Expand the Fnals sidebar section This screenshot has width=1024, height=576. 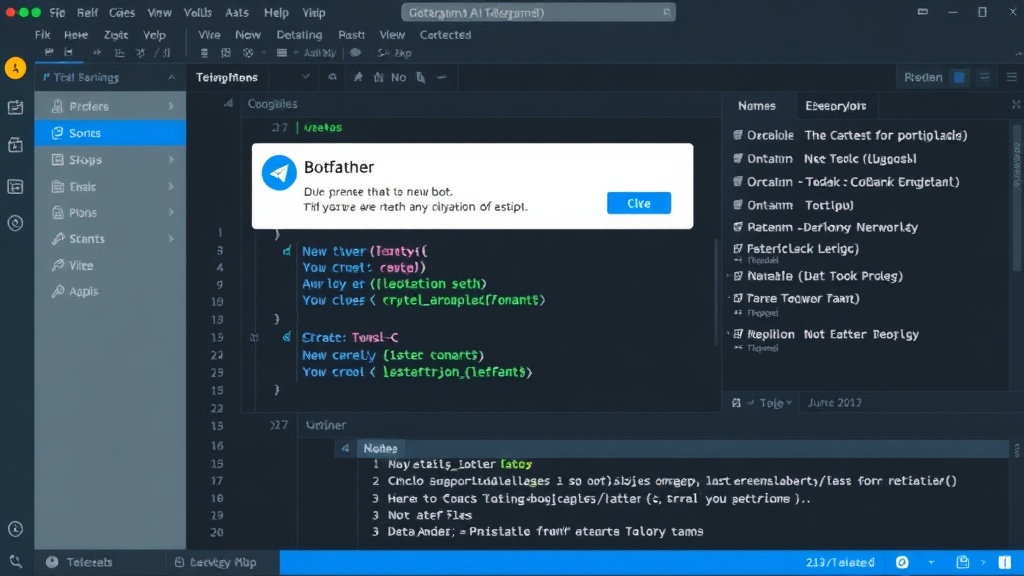pos(171,186)
